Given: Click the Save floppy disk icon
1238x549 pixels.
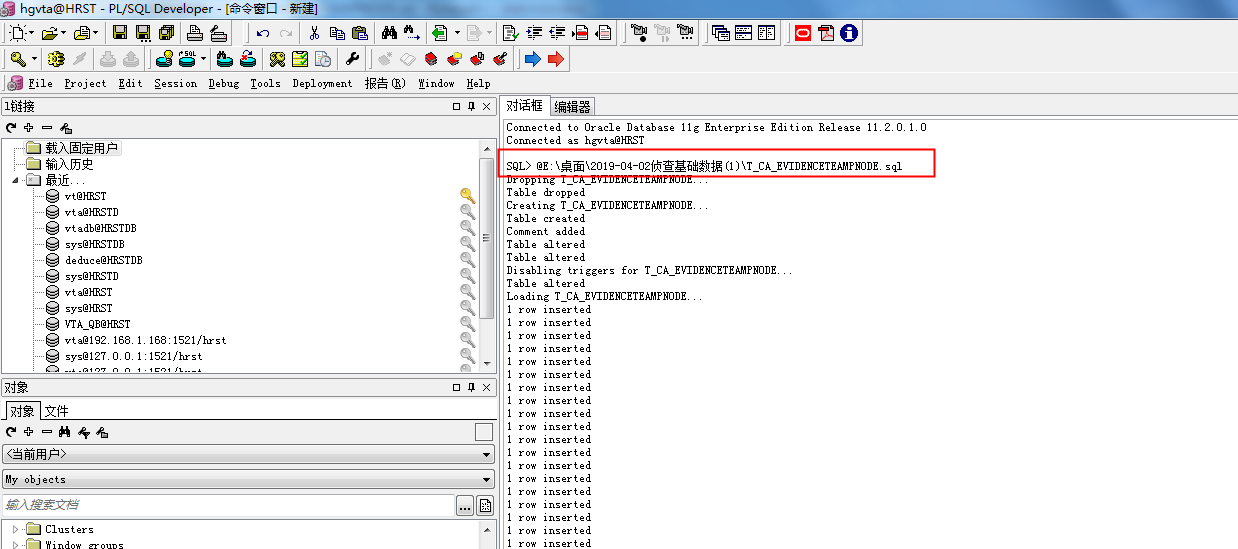Looking at the screenshot, I should [119, 33].
